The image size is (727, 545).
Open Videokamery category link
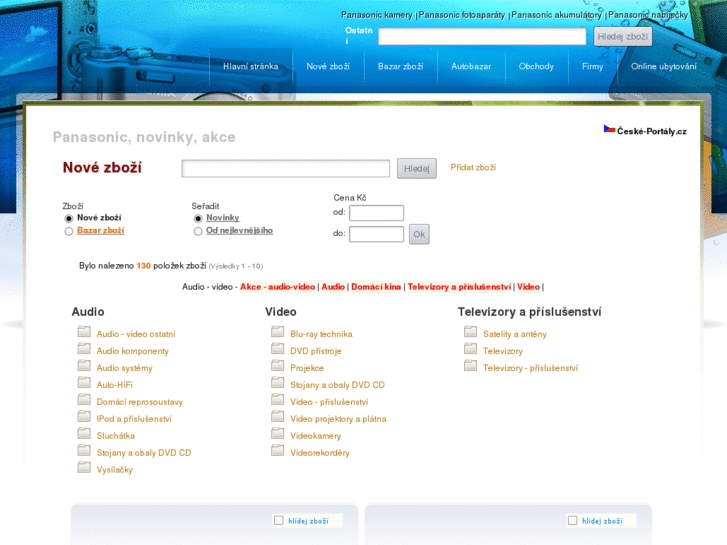pos(316,436)
